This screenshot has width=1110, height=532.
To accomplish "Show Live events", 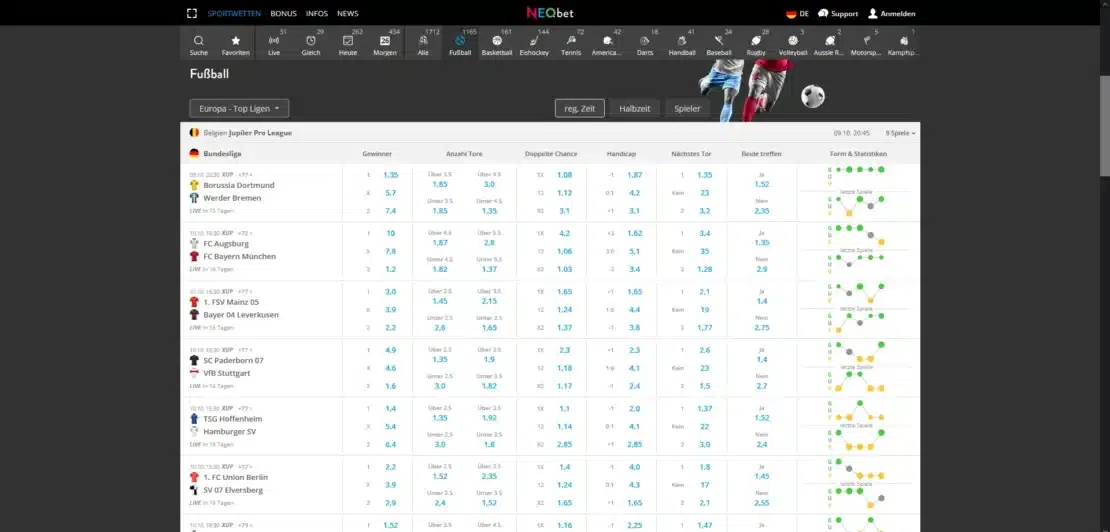I will click(274, 41).
